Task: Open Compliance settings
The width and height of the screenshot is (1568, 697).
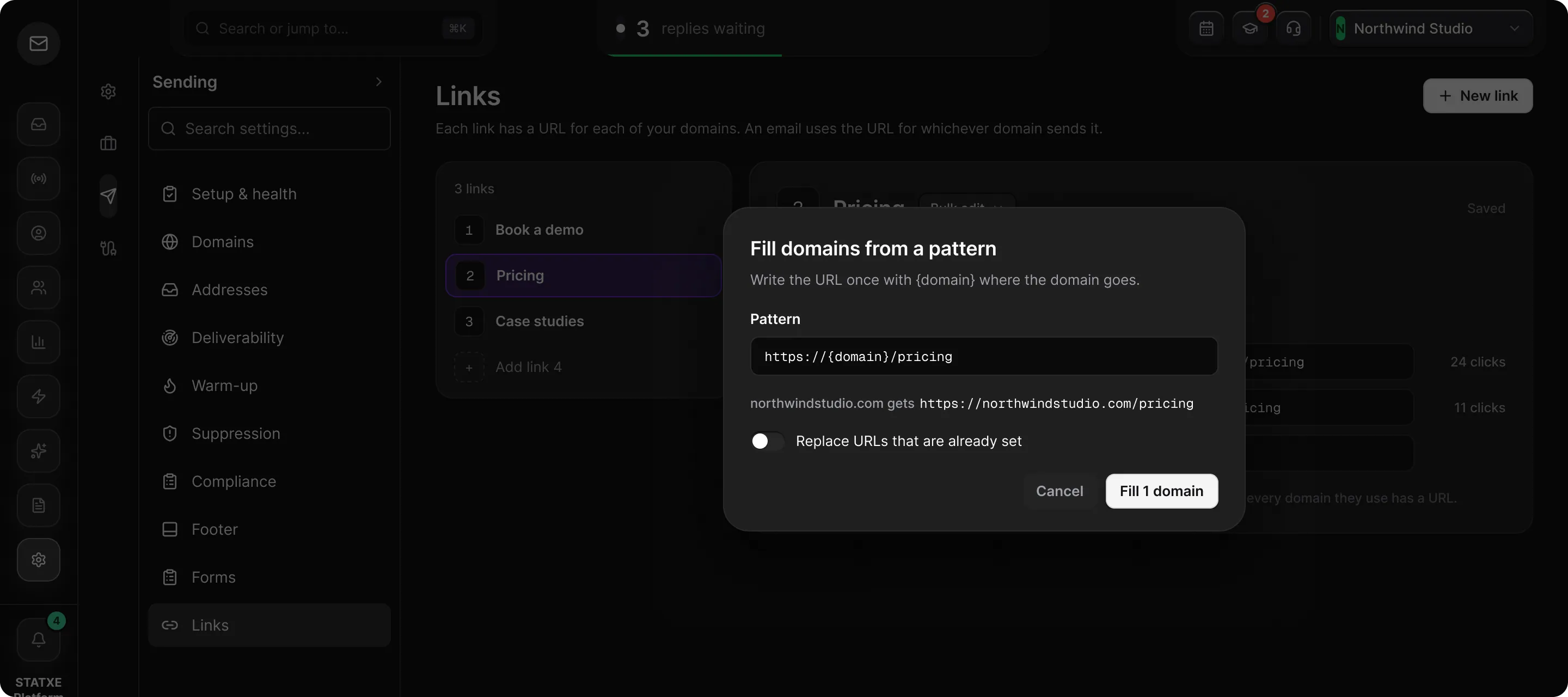Action: coord(269,482)
